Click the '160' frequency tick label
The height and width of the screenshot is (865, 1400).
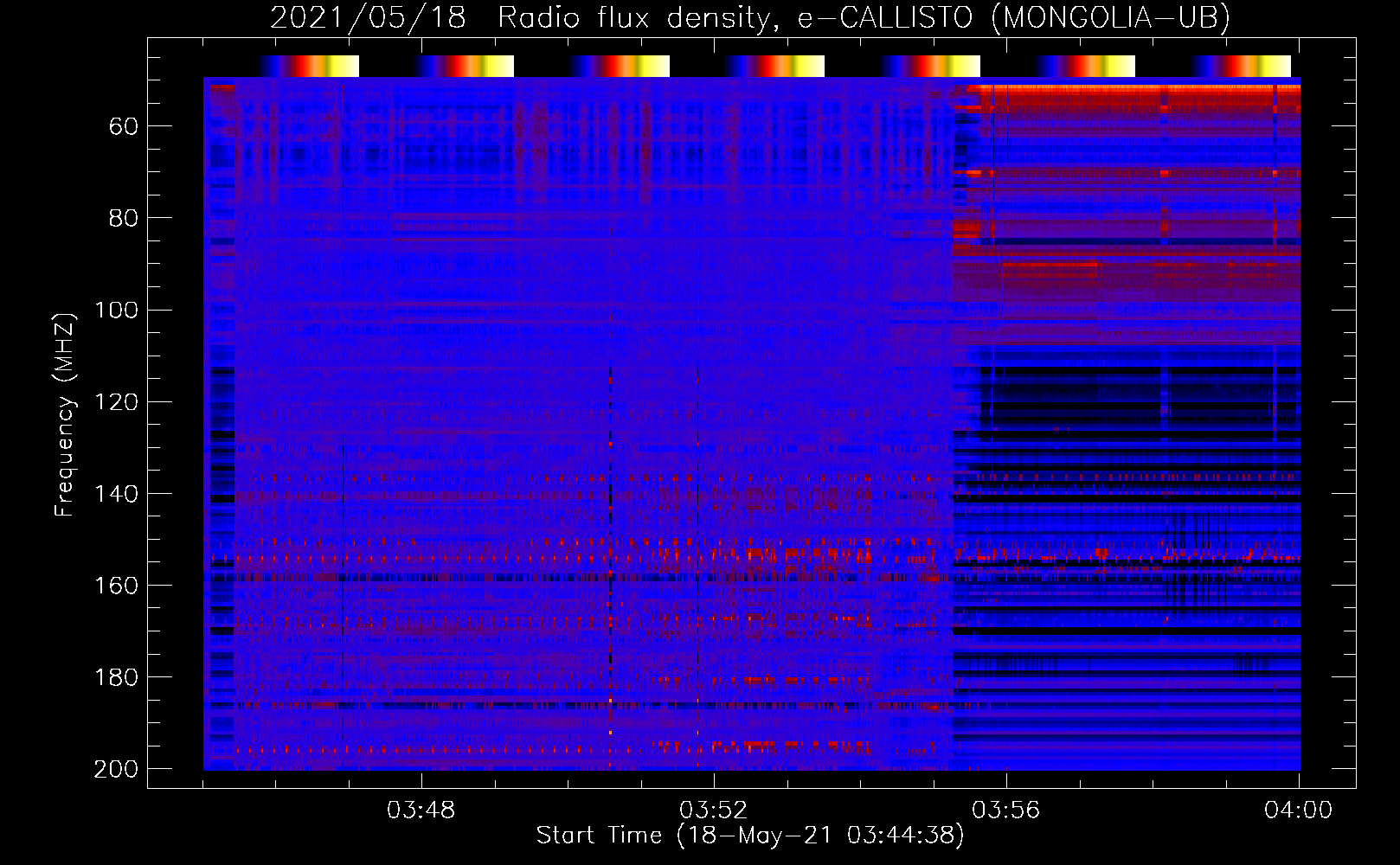(x=116, y=586)
